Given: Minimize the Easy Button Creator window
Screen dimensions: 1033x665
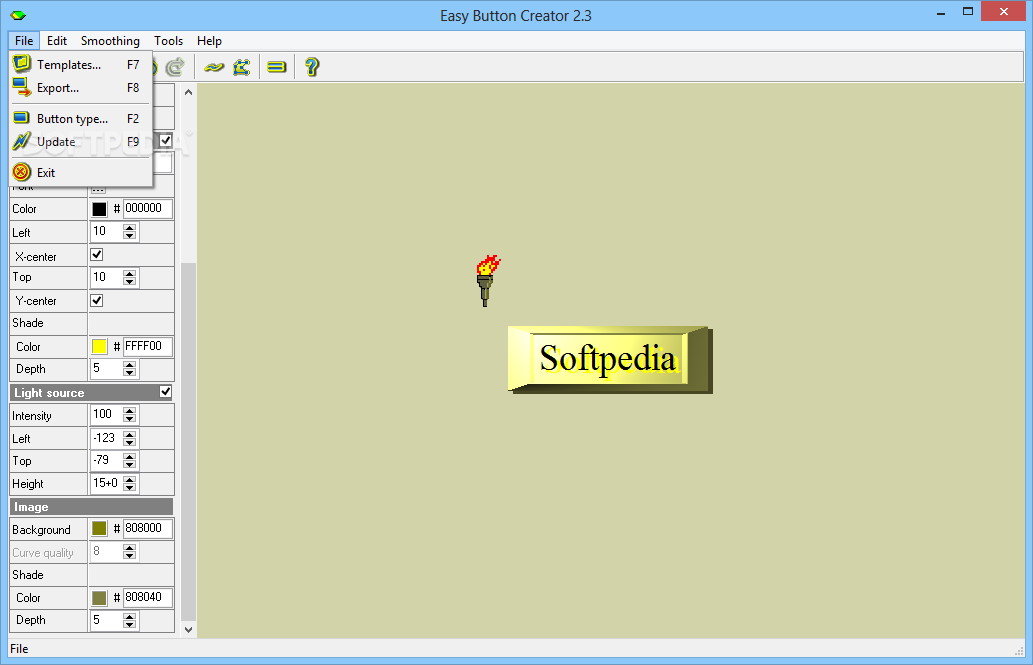Looking at the screenshot, I should click(941, 12).
